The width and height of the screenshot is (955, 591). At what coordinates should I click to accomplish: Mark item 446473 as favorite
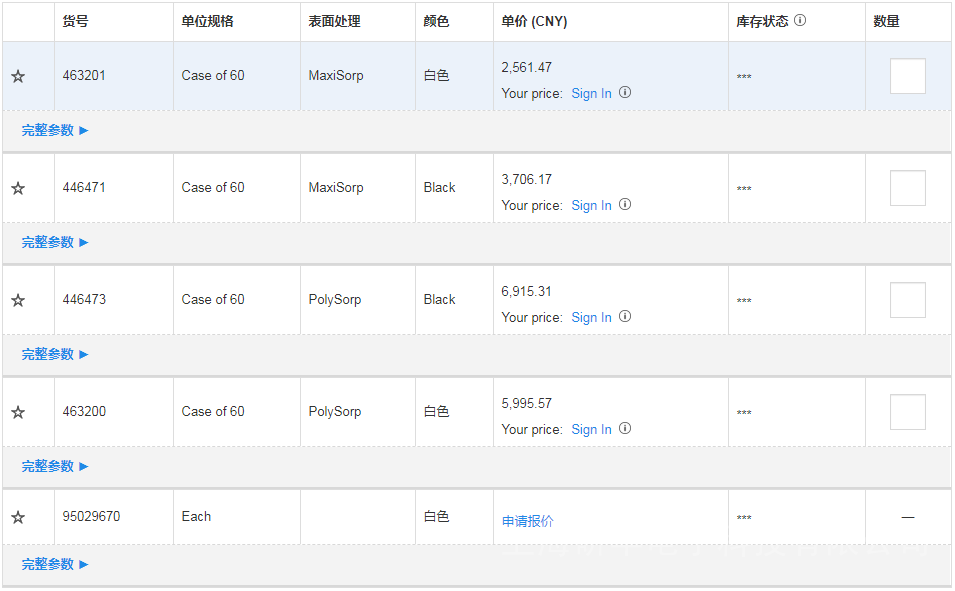pos(18,300)
